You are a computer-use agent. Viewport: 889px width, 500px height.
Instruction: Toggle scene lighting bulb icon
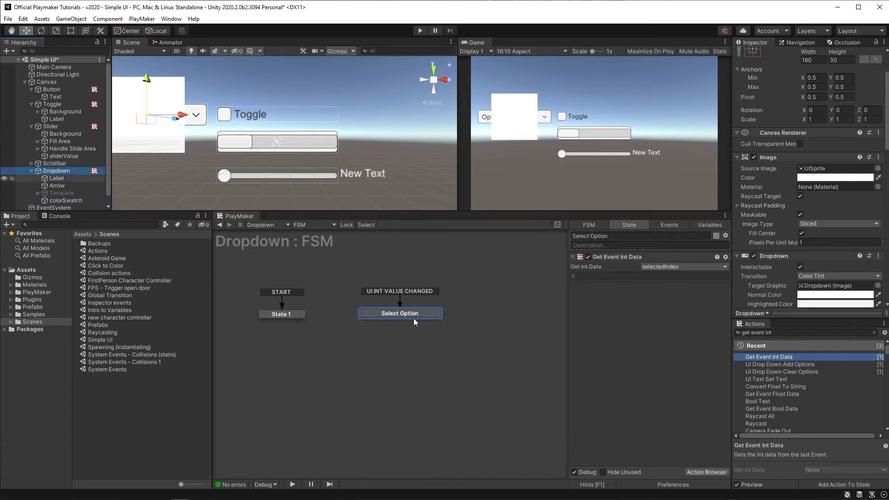coord(191,51)
